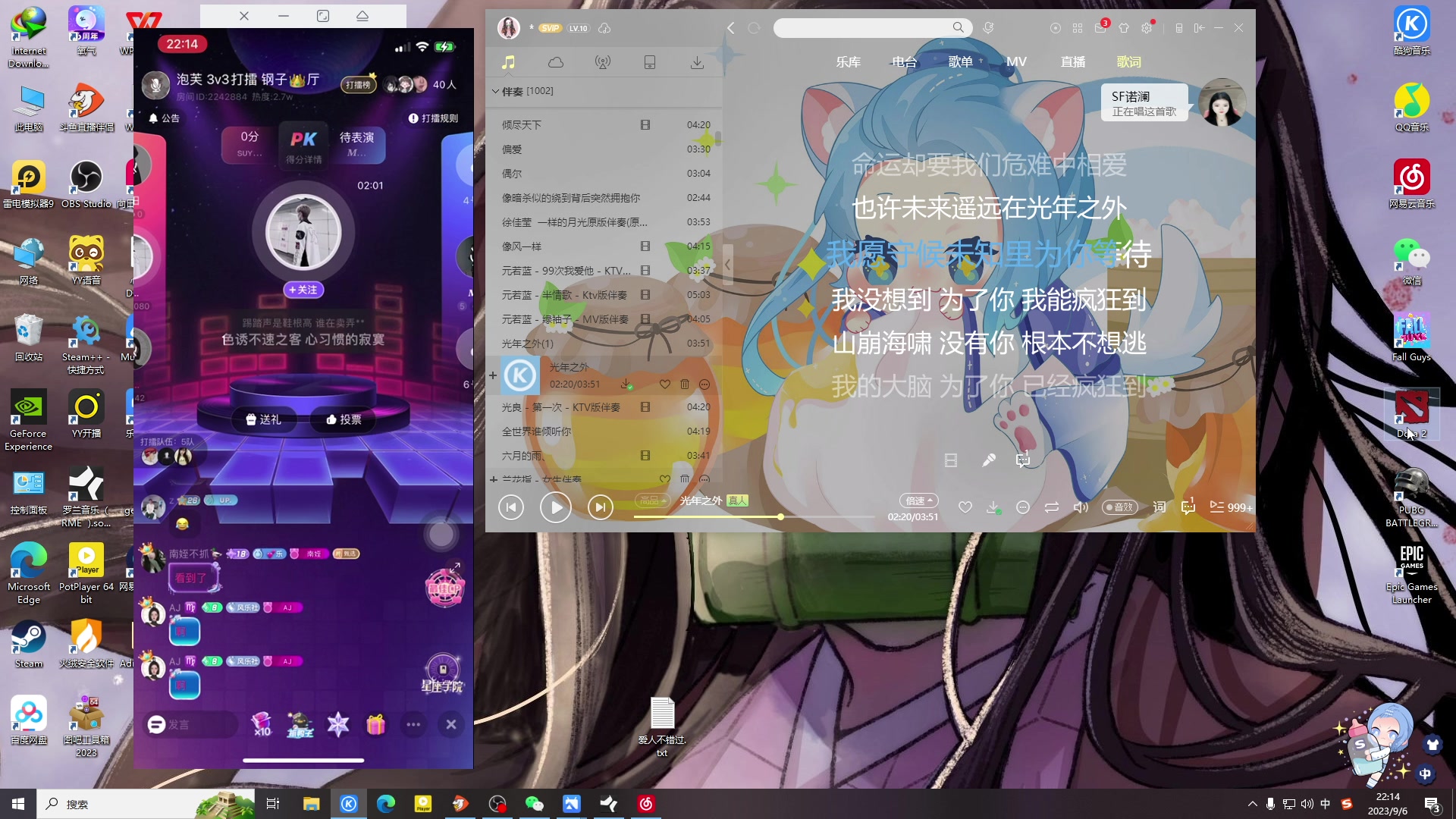Click the +关注 follow button
1456x819 pixels.
coord(303,290)
